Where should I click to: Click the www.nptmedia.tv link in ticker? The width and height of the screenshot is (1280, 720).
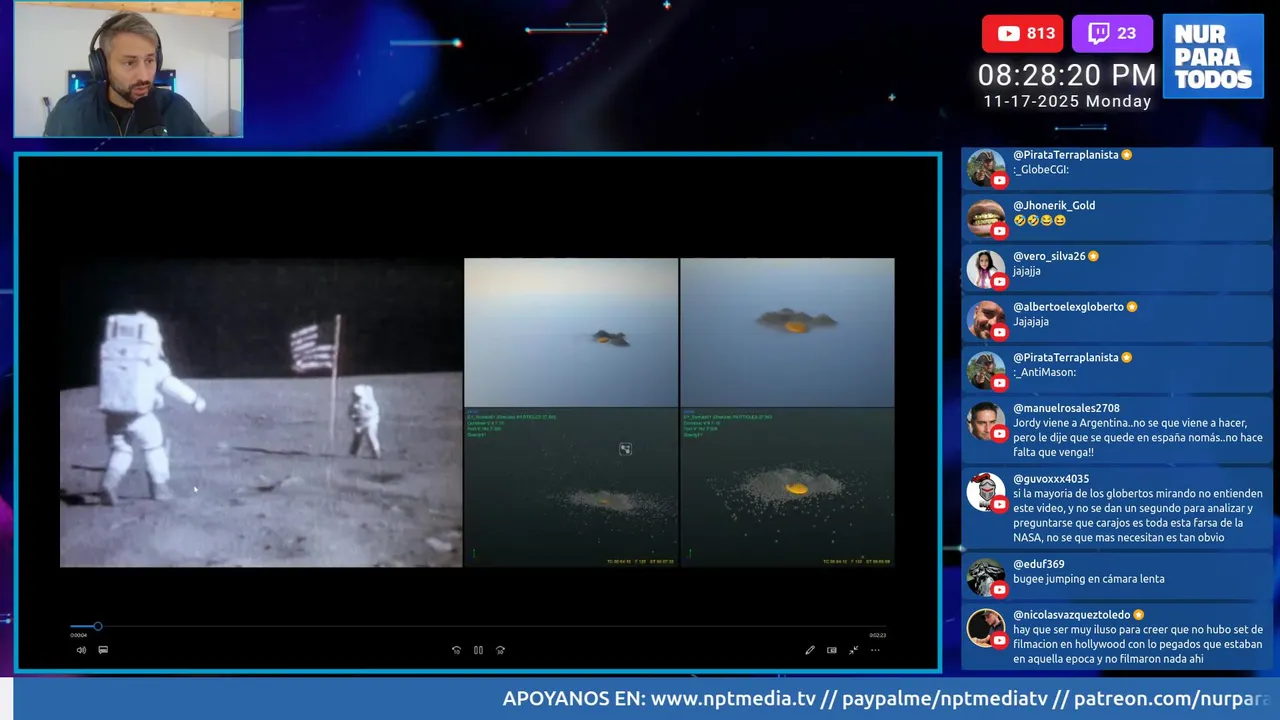[733, 698]
